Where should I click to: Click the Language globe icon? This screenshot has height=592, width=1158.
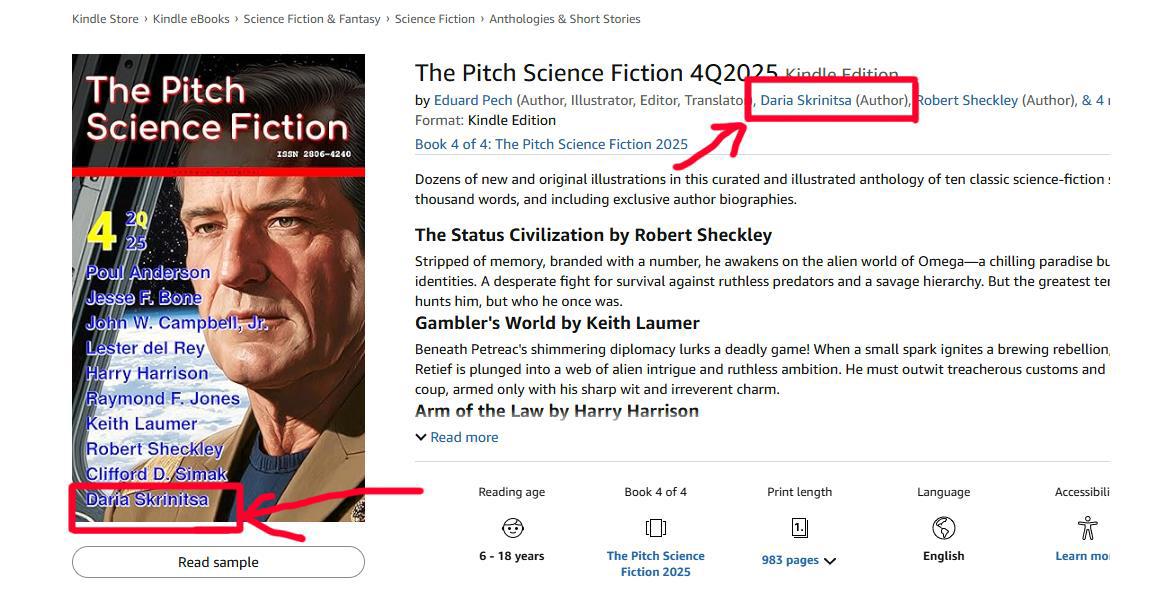[x=943, y=528]
